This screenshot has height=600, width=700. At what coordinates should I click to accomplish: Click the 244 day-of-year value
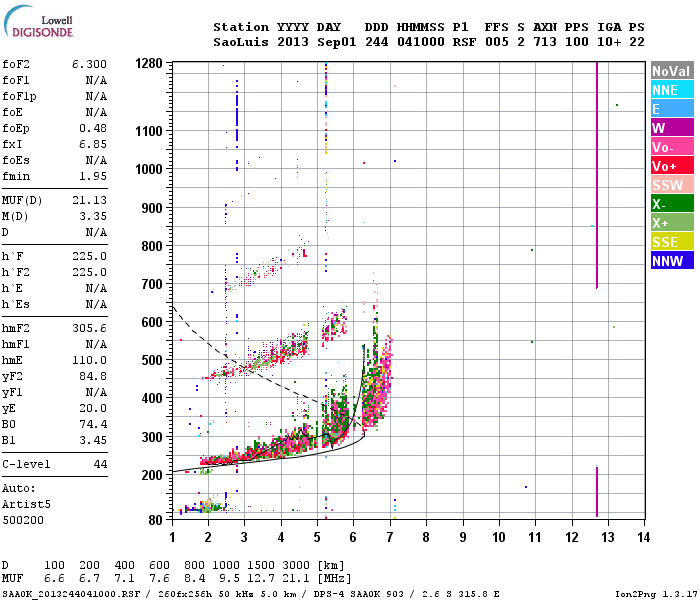[x=376, y=42]
